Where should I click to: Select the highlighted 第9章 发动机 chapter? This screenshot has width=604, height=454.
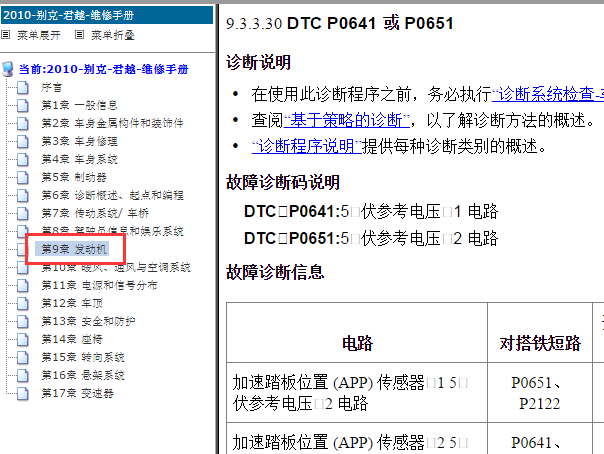tap(74, 249)
